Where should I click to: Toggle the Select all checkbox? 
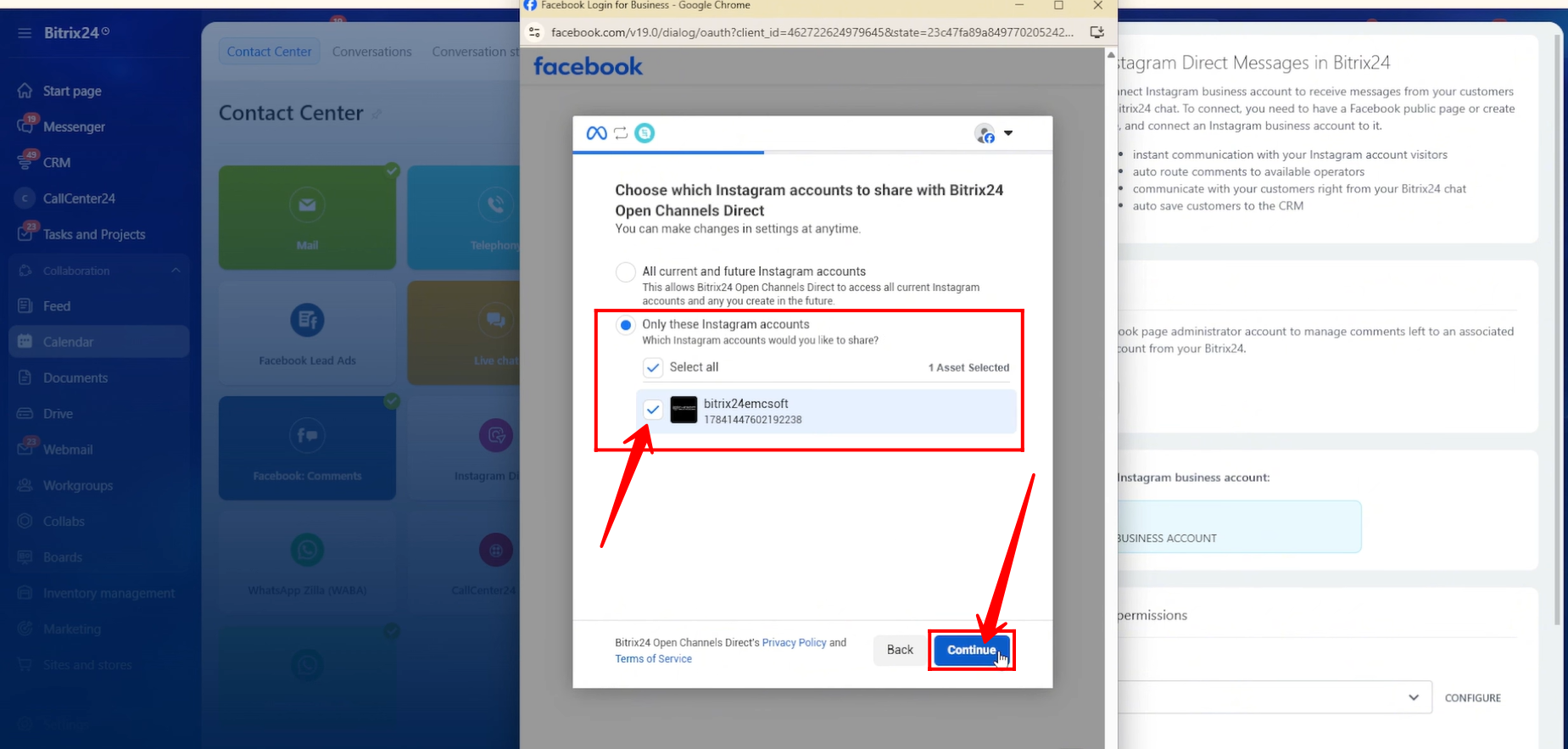click(653, 367)
